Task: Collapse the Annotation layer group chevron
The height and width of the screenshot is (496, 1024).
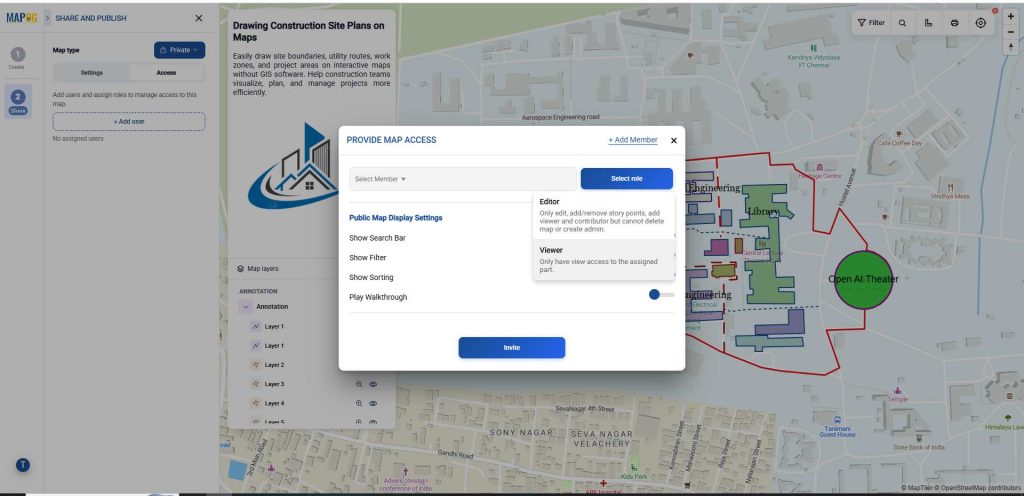Action: 246,307
